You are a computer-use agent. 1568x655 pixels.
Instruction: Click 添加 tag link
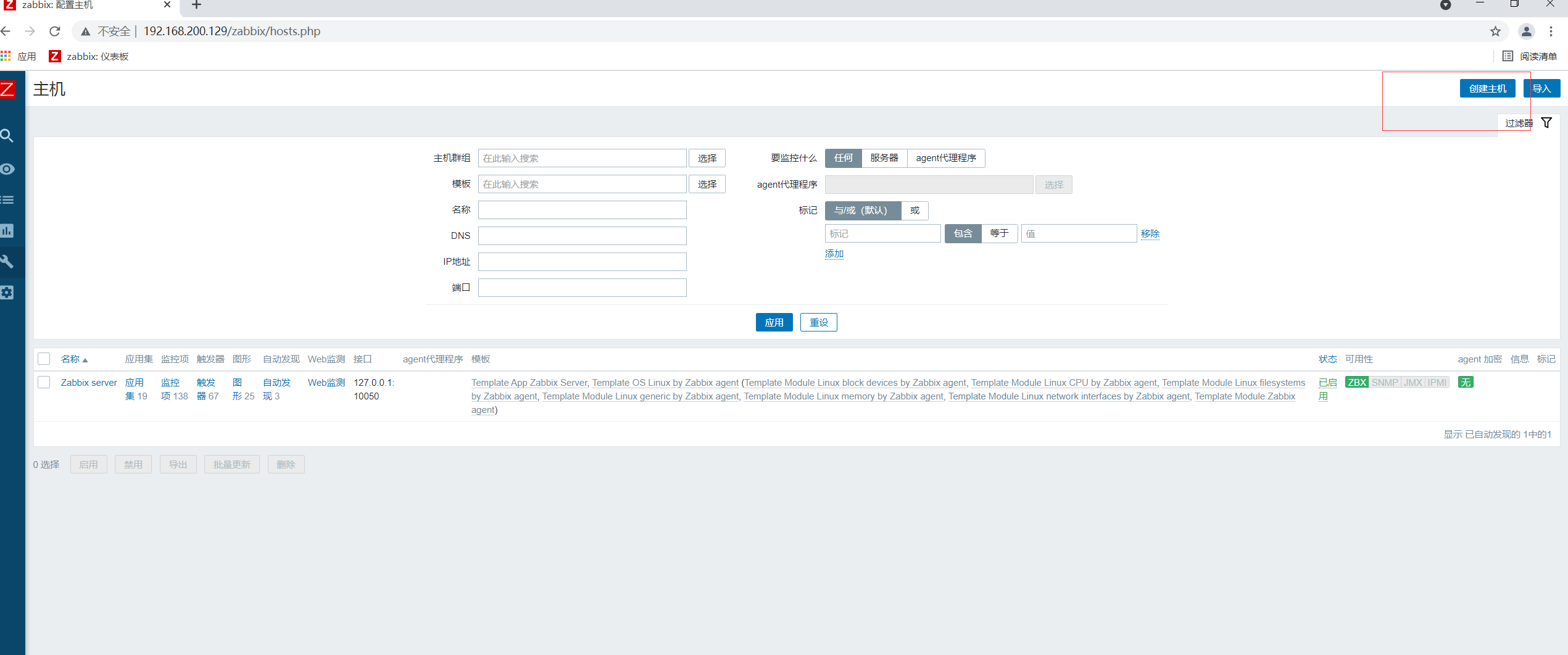[834, 254]
